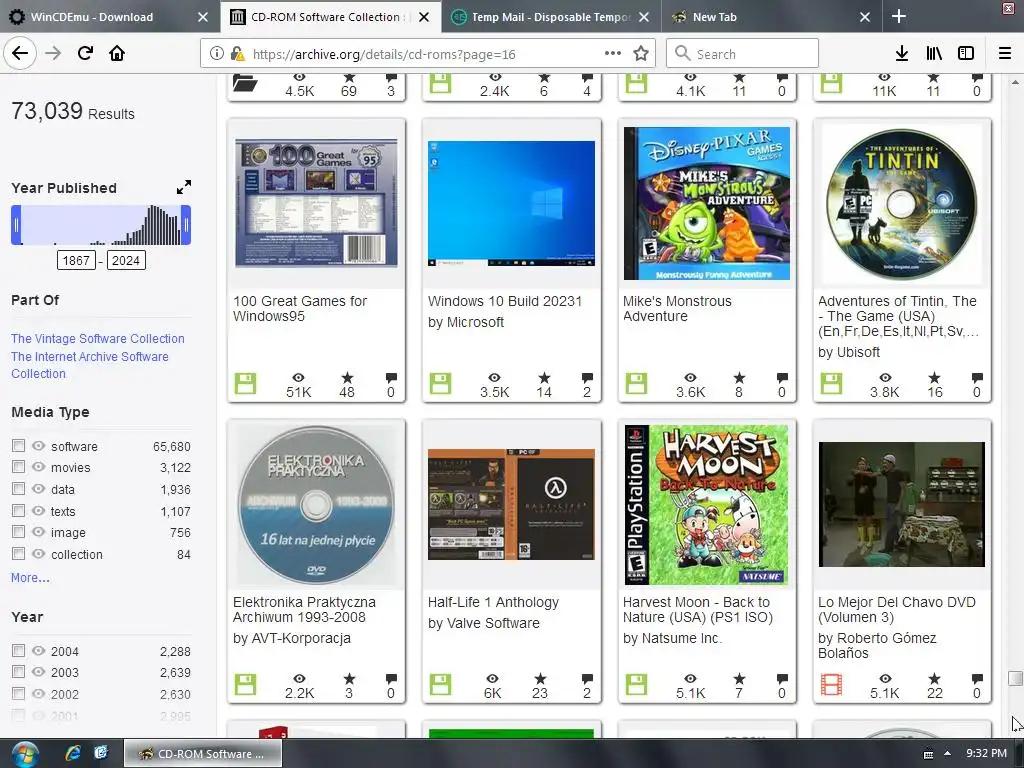Focus the browser Search box
1024x768 pixels.
click(743, 54)
